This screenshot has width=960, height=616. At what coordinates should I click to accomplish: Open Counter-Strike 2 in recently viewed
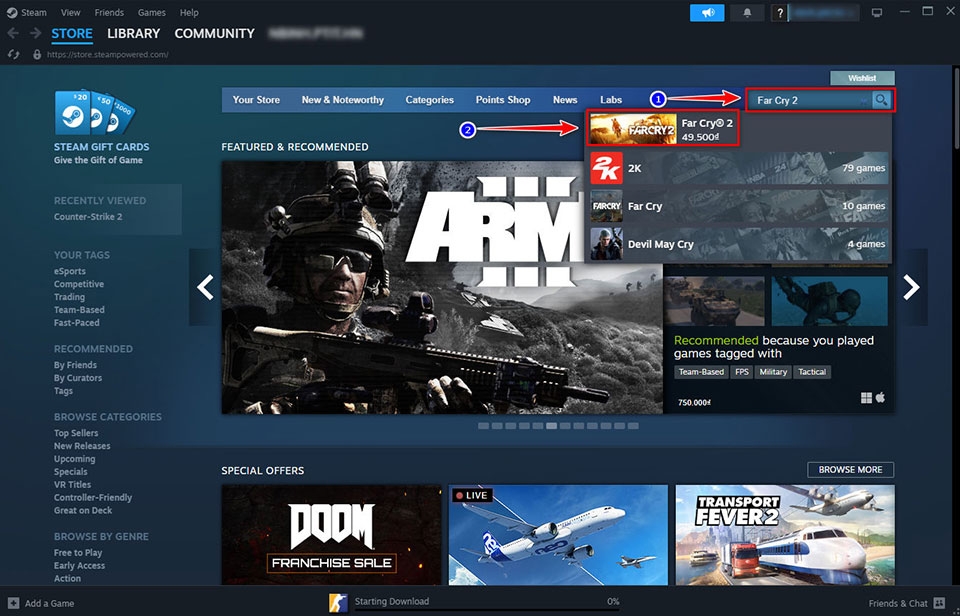point(88,217)
